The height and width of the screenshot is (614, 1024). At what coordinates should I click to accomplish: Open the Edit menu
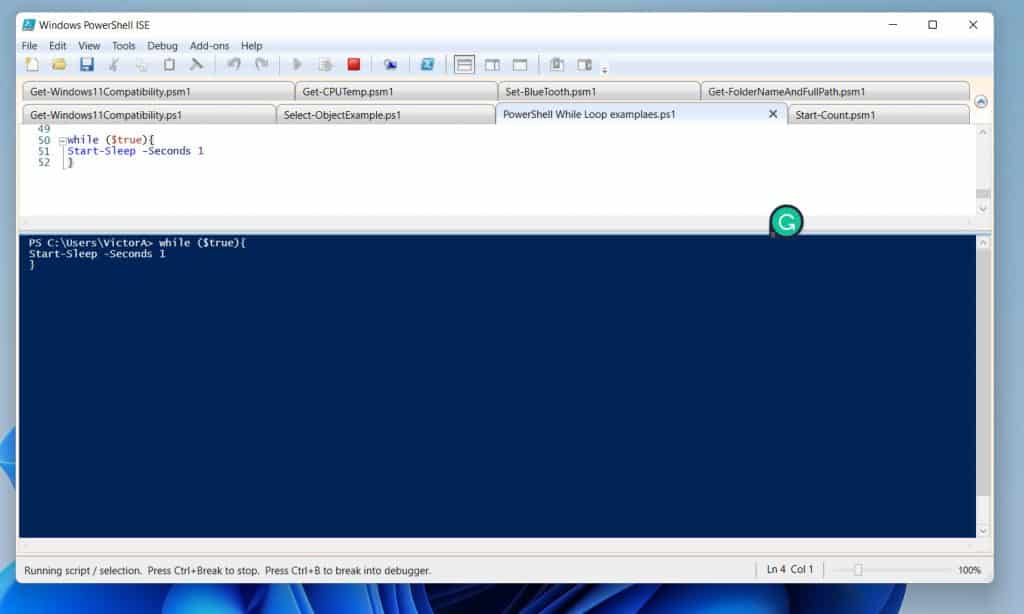[x=57, y=46]
